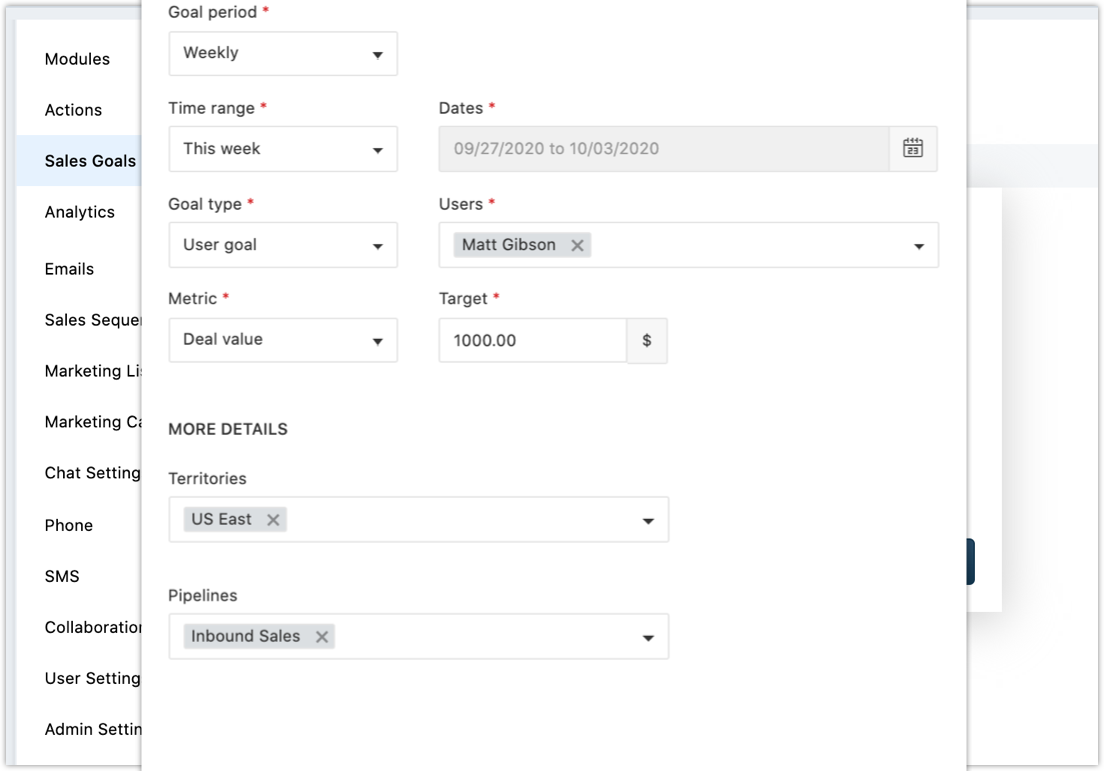Remove Inbound Sales pipeline tag
This screenshot has height=771, width=1104.
coord(321,637)
